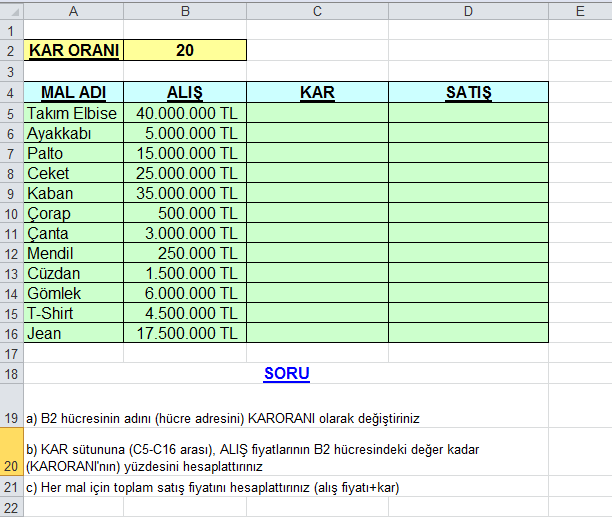Click the SORU hyperlink
This screenshot has height=517, width=612.
[x=286, y=374]
